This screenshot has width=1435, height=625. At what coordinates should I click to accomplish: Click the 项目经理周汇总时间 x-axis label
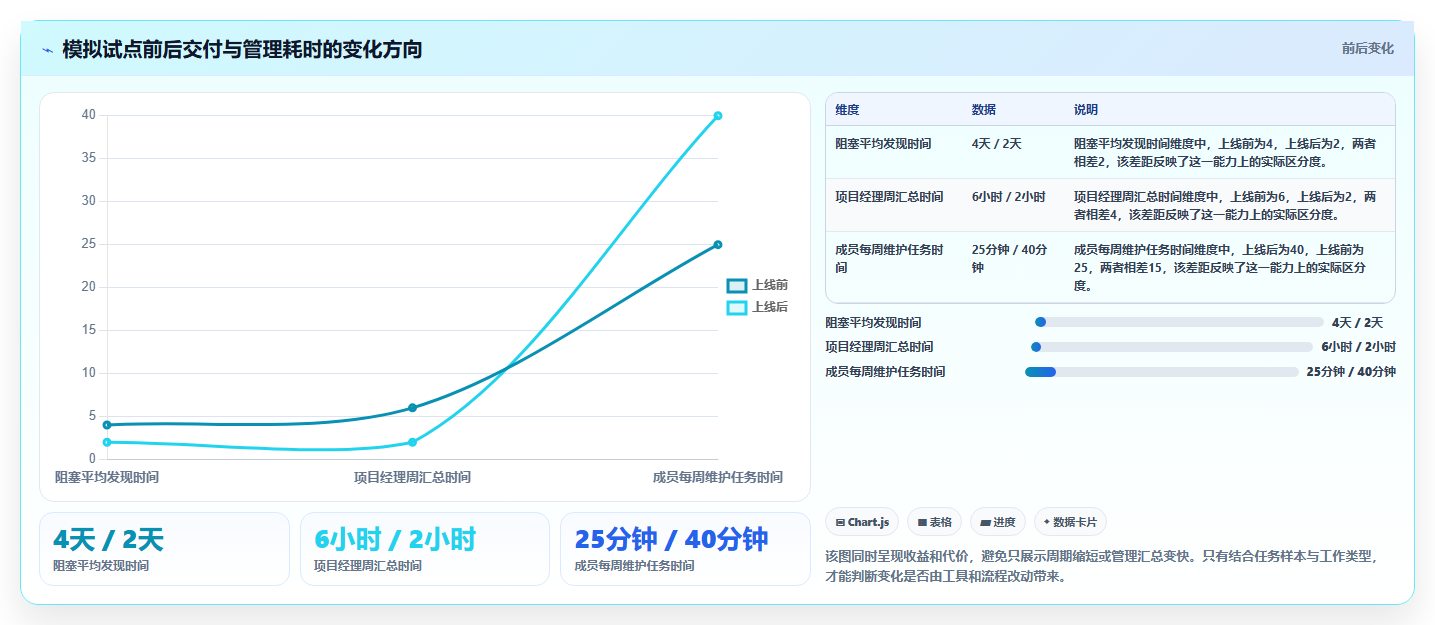pos(412,477)
